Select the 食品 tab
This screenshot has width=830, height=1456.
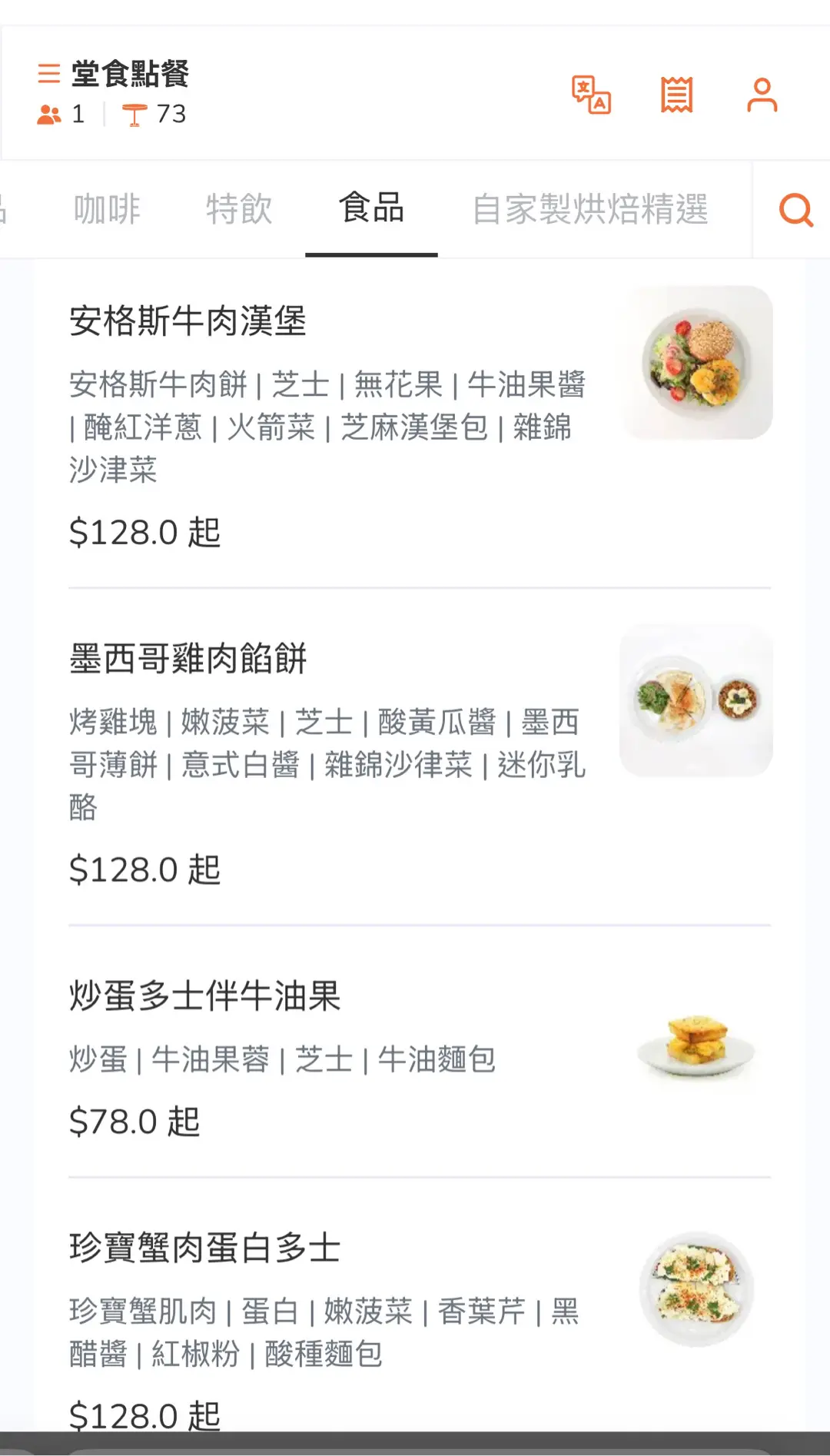pyautogui.click(x=372, y=208)
